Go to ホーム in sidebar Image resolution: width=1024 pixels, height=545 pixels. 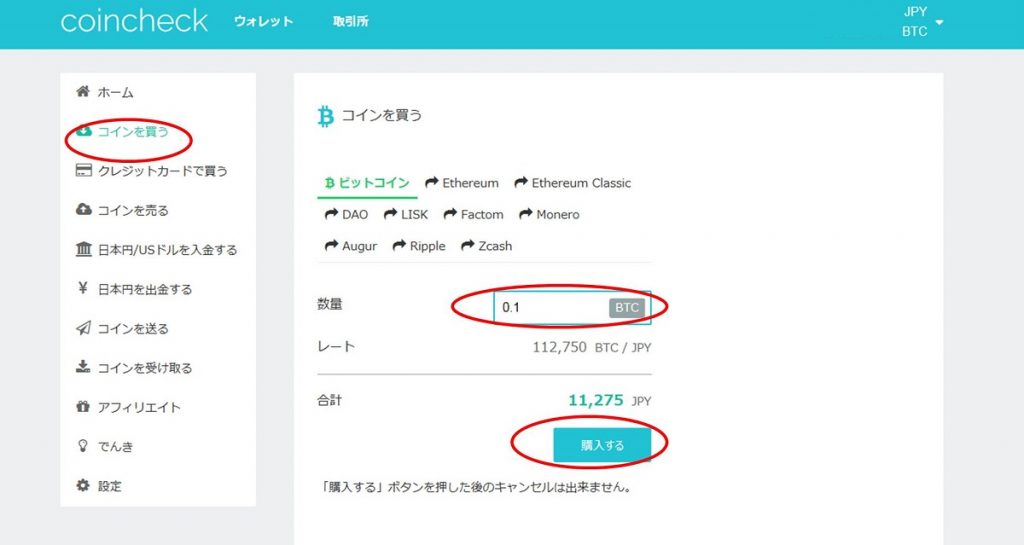[116, 93]
